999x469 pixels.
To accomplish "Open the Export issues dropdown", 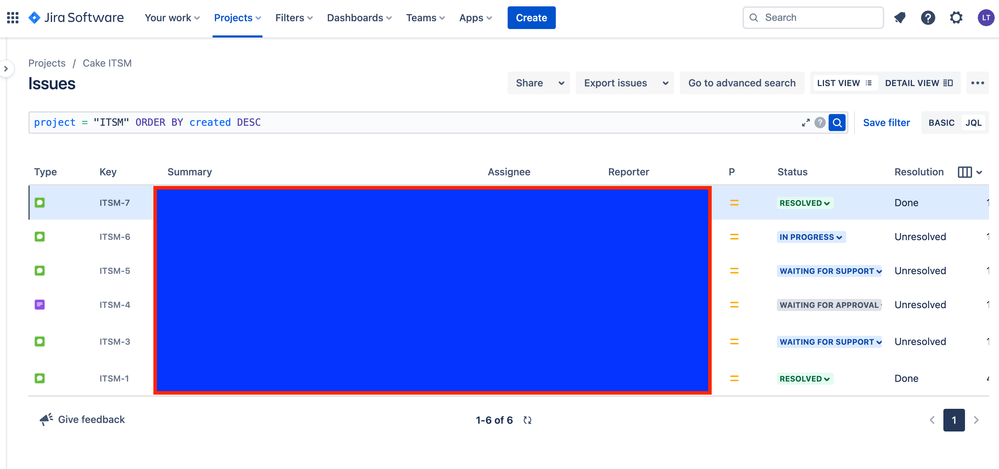I will tap(624, 83).
